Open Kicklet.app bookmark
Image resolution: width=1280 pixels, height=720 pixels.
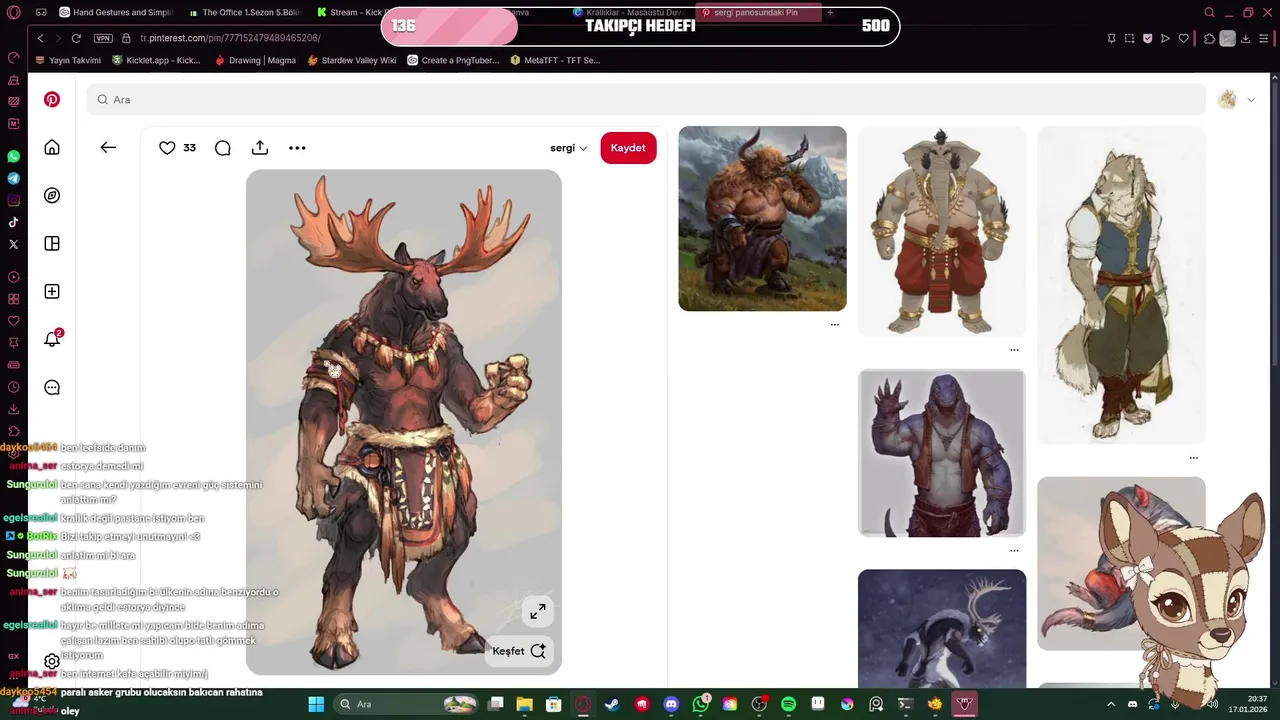pos(156,60)
